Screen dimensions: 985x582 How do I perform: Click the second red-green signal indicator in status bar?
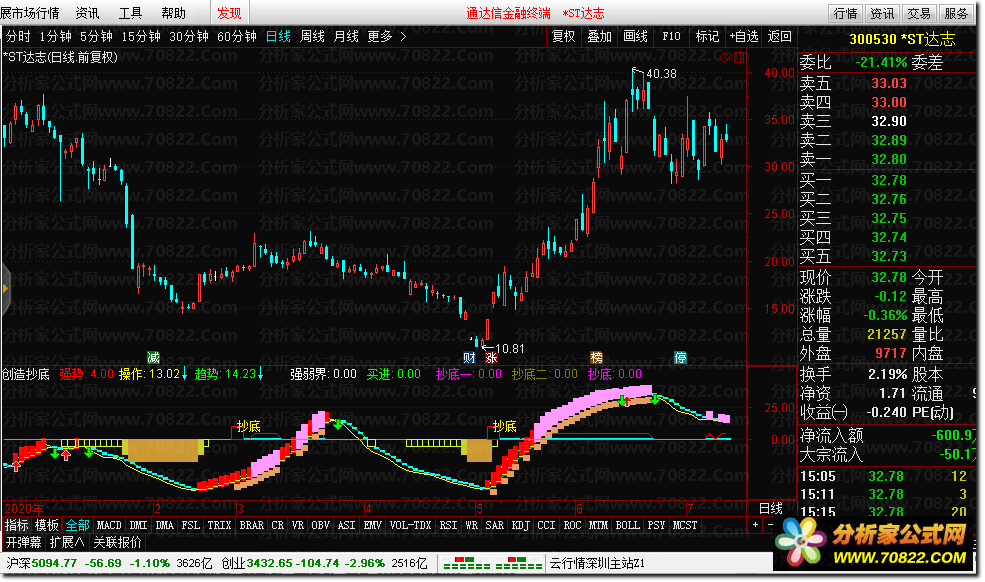[x=519, y=563]
